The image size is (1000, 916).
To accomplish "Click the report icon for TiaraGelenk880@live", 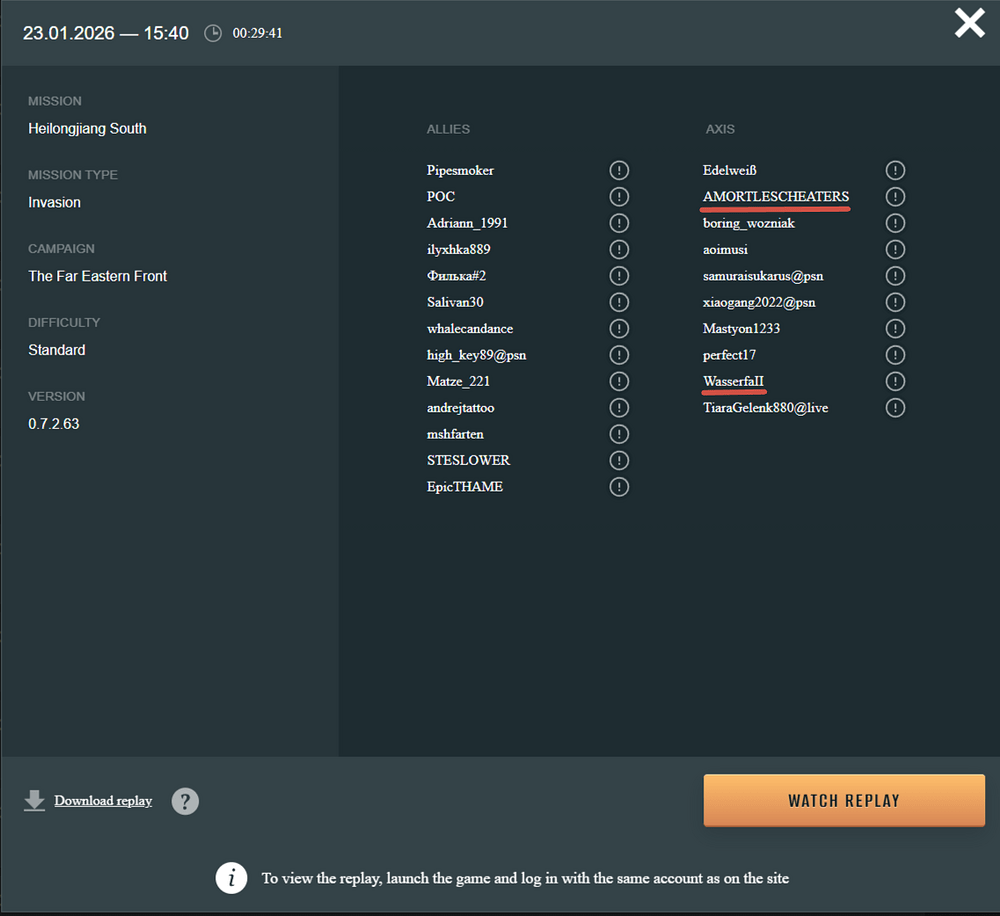I will pyautogui.click(x=895, y=408).
